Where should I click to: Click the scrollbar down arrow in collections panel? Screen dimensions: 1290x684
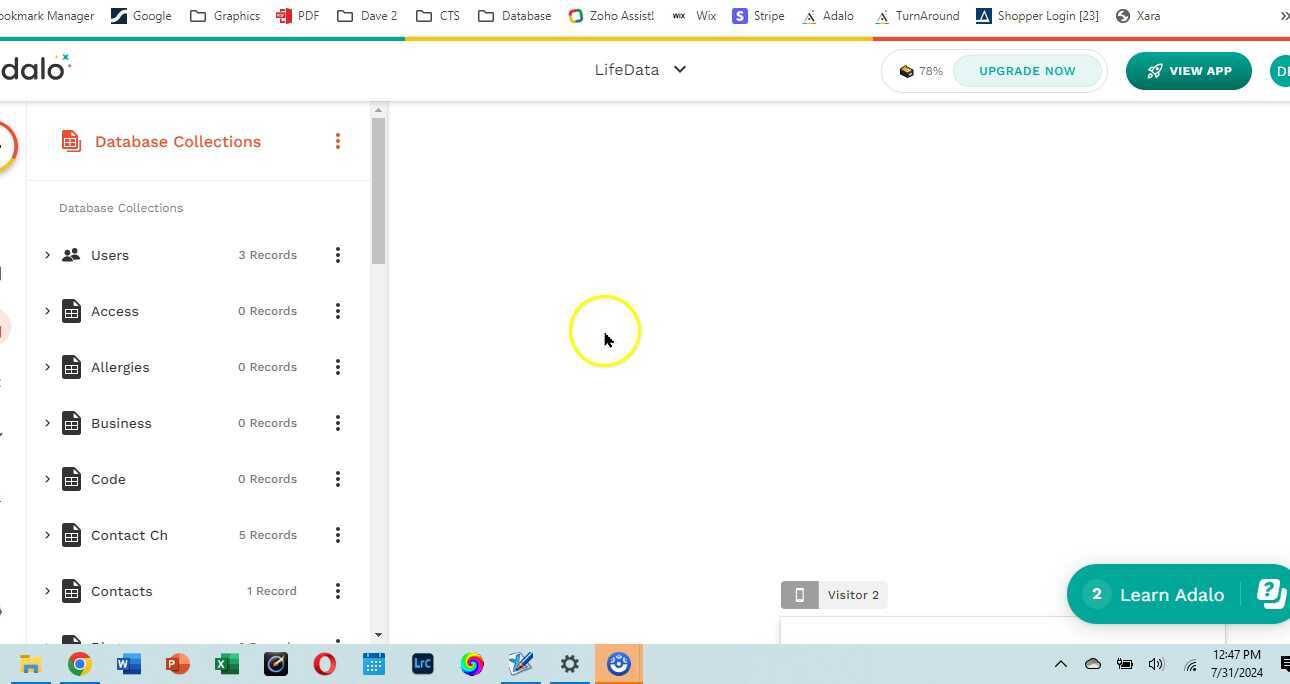coord(378,634)
